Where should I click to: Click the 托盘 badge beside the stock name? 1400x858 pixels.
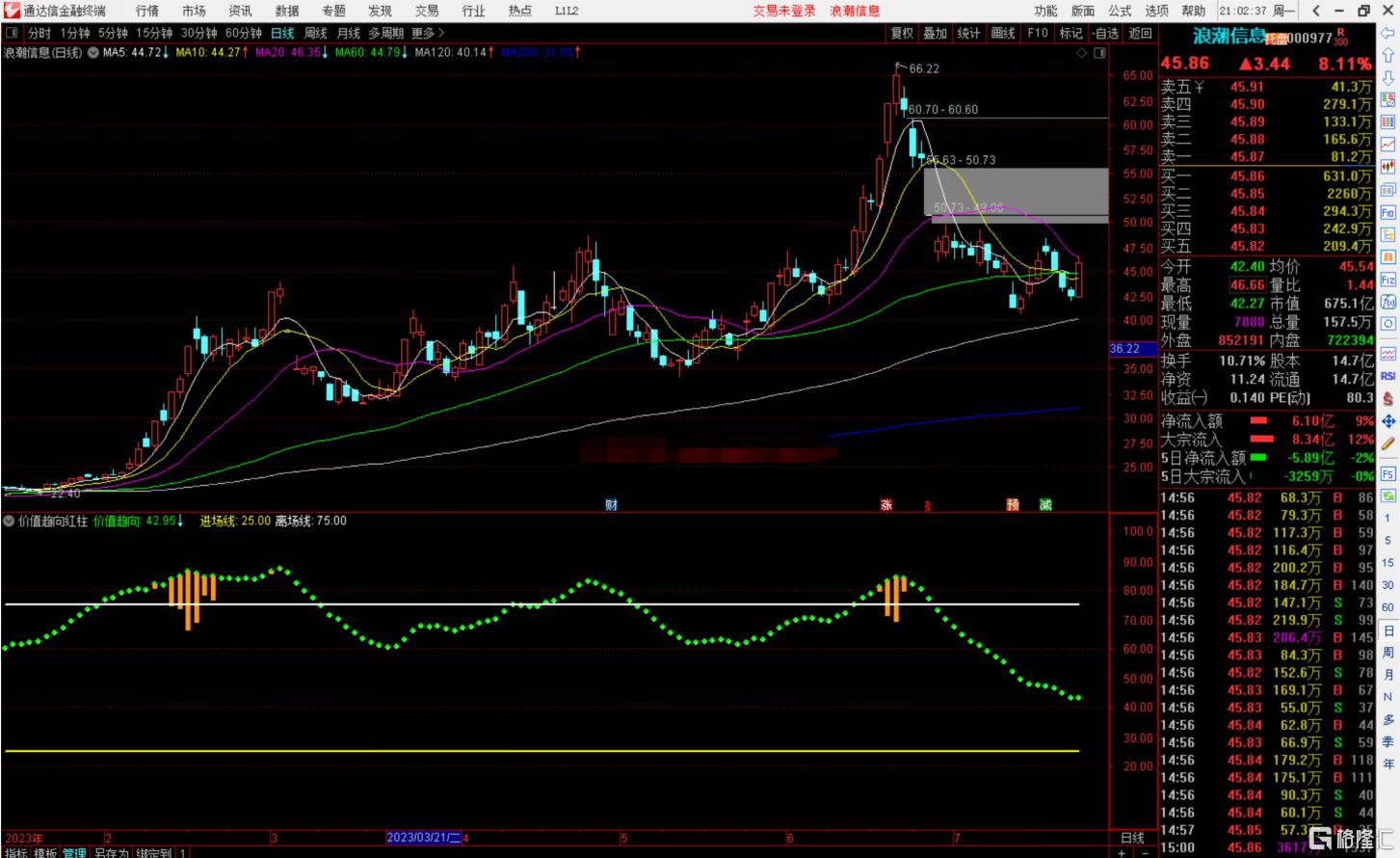pyautogui.click(x=1276, y=39)
